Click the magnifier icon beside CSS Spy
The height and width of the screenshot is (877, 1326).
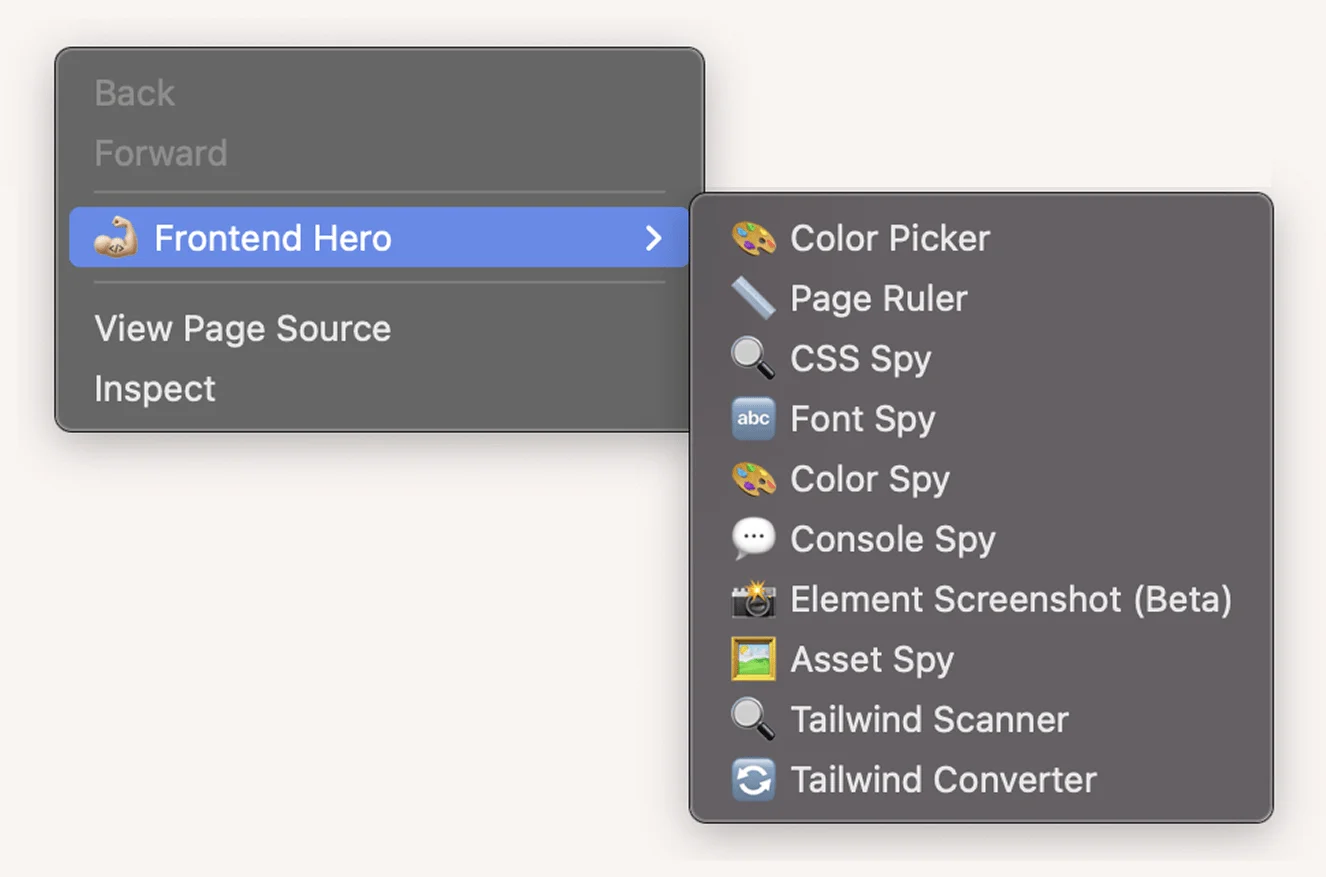(x=753, y=358)
